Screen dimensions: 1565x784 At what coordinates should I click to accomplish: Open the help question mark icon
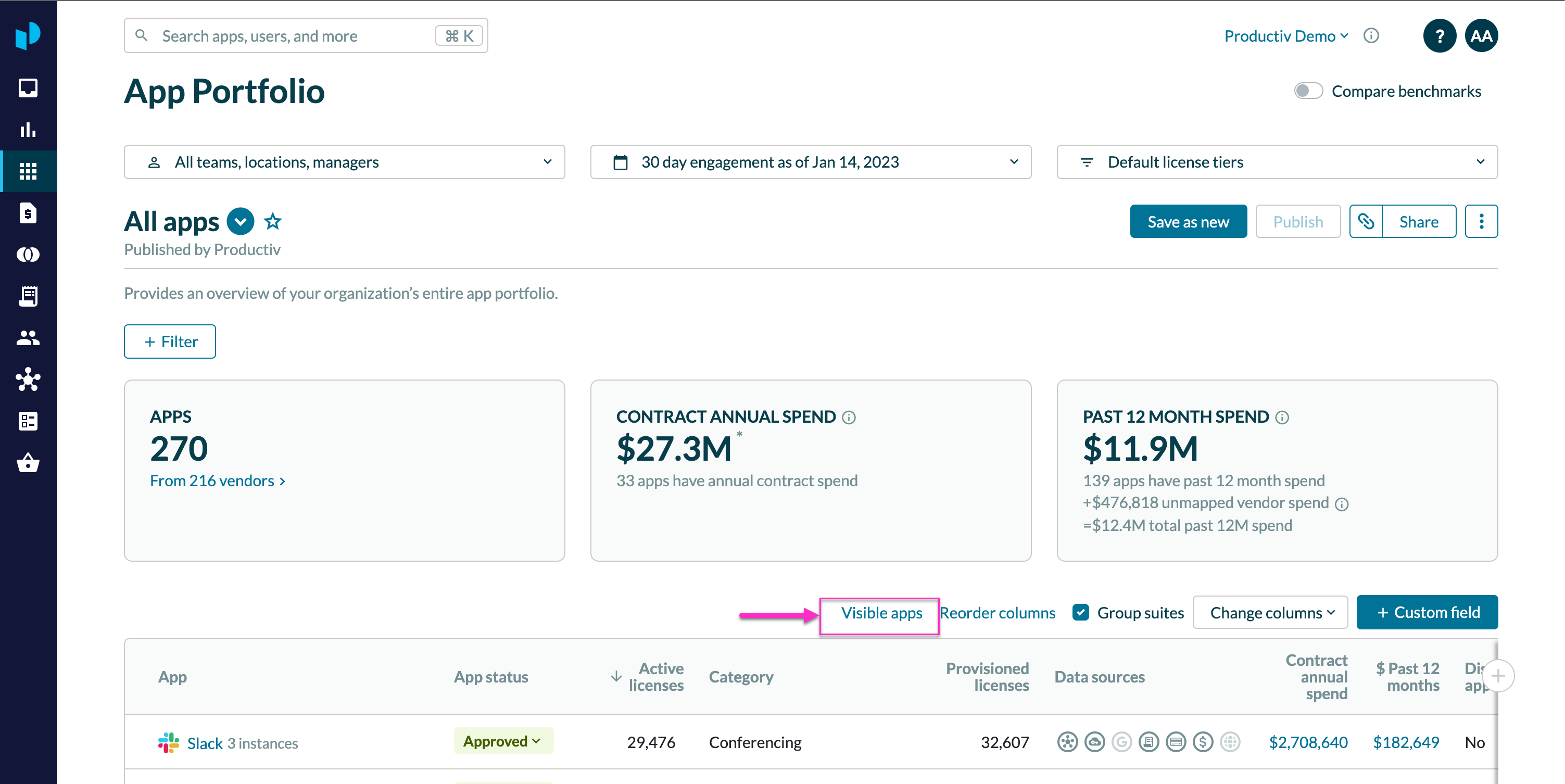click(1438, 36)
